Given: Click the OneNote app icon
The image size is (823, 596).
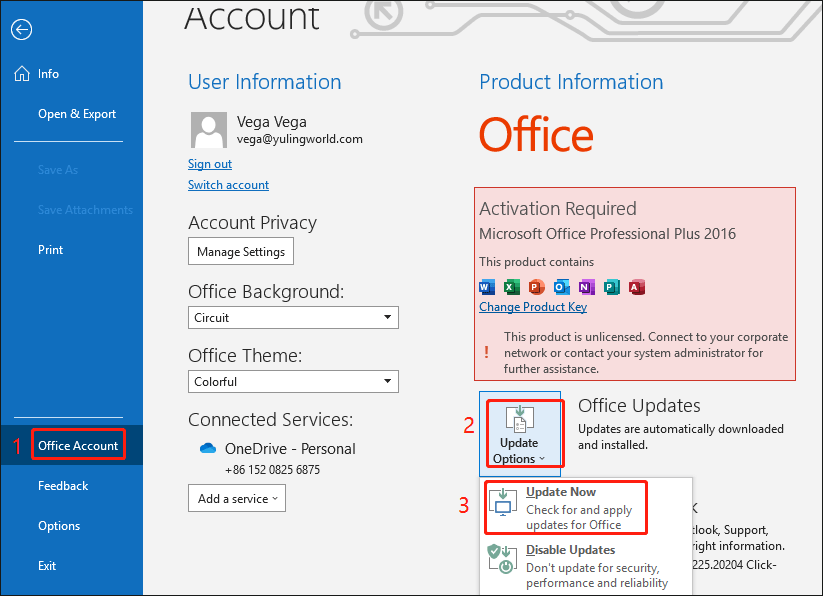Looking at the screenshot, I should (x=586, y=287).
